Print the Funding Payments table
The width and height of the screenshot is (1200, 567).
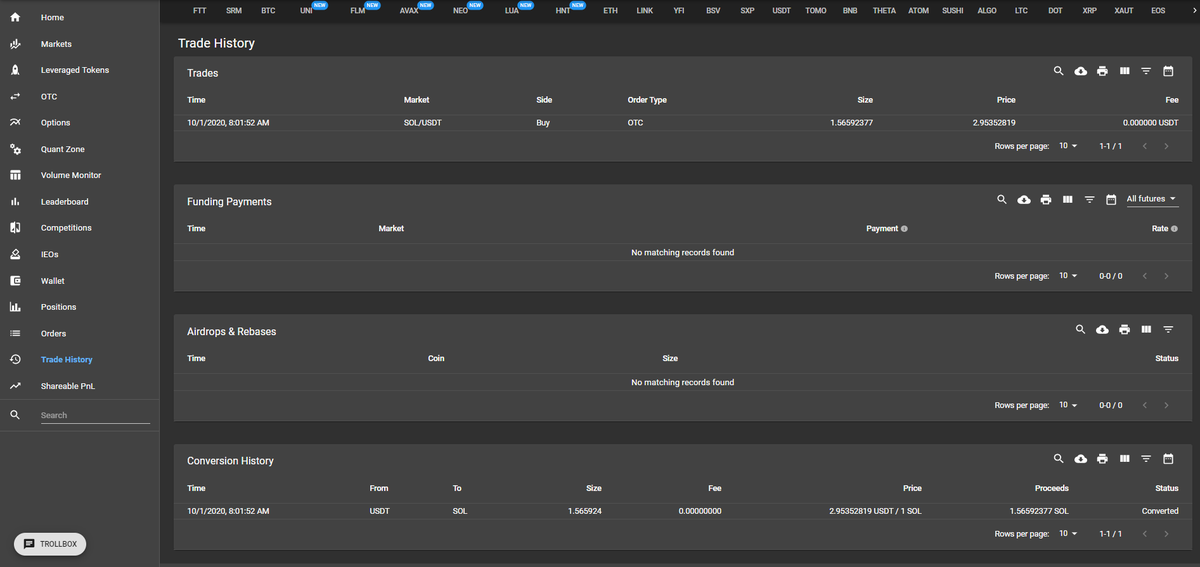point(1046,199)
